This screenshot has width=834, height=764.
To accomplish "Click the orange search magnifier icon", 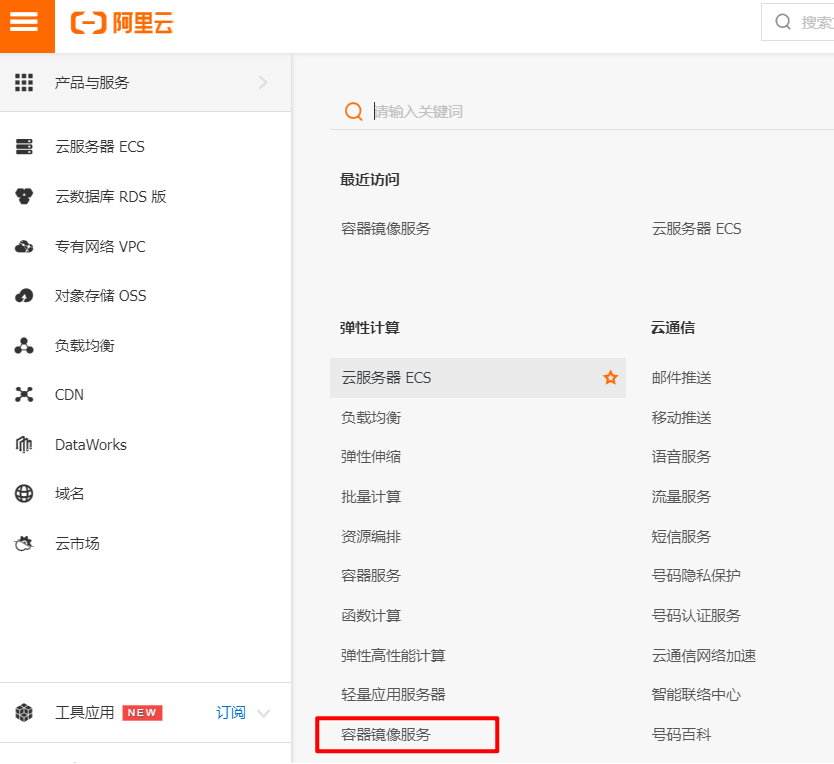I will [354, 111].
